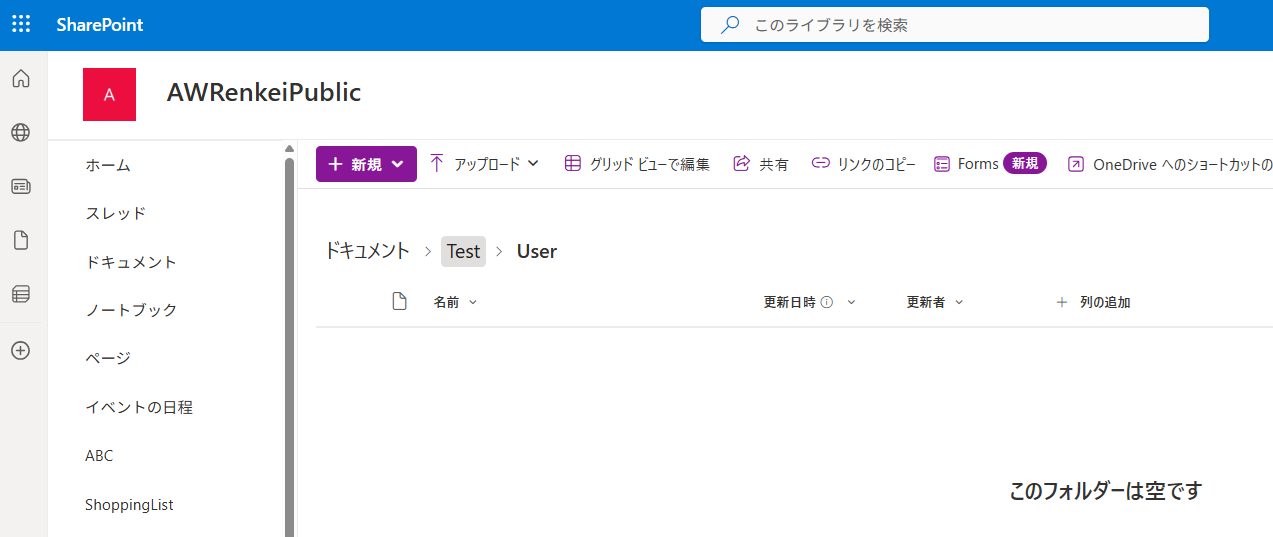Viewport: 1273px width, 537px height.
Task: Click the AWRenkeiPublic site logo
Action: click(x=109, y=95)
